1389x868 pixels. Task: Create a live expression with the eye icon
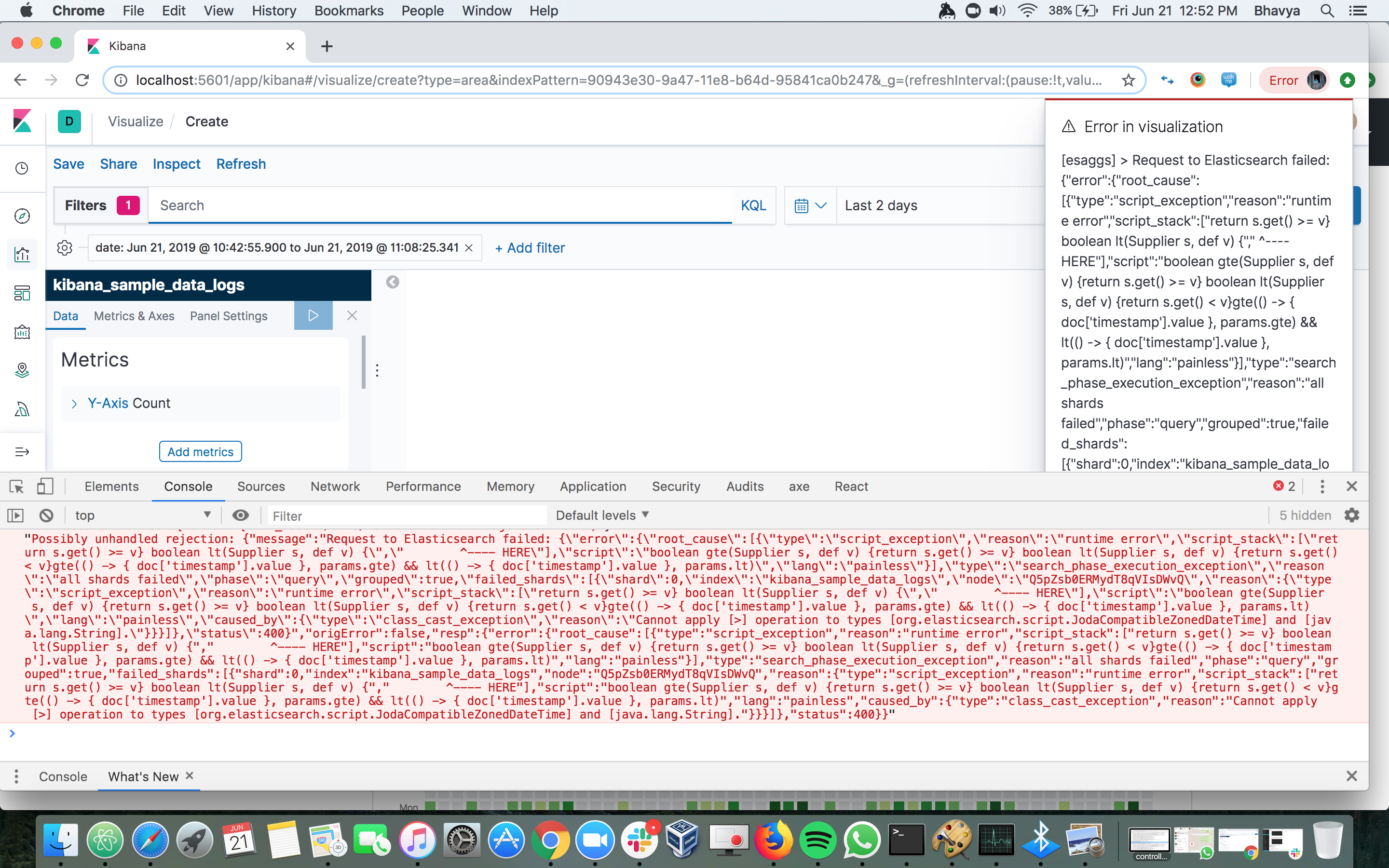(x=241, y=515)
